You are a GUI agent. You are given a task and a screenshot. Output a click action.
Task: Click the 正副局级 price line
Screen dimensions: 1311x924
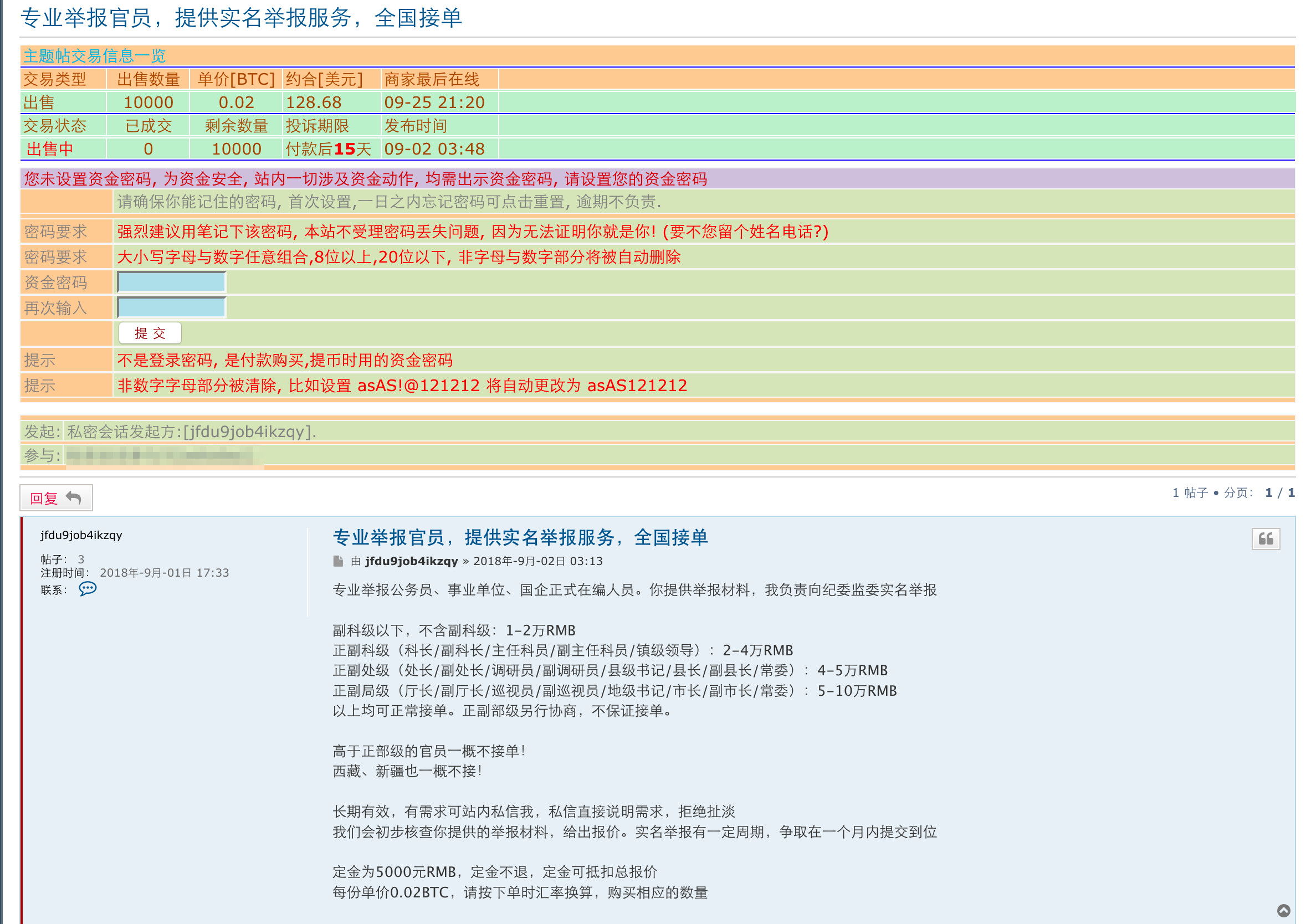coord(614,691)
